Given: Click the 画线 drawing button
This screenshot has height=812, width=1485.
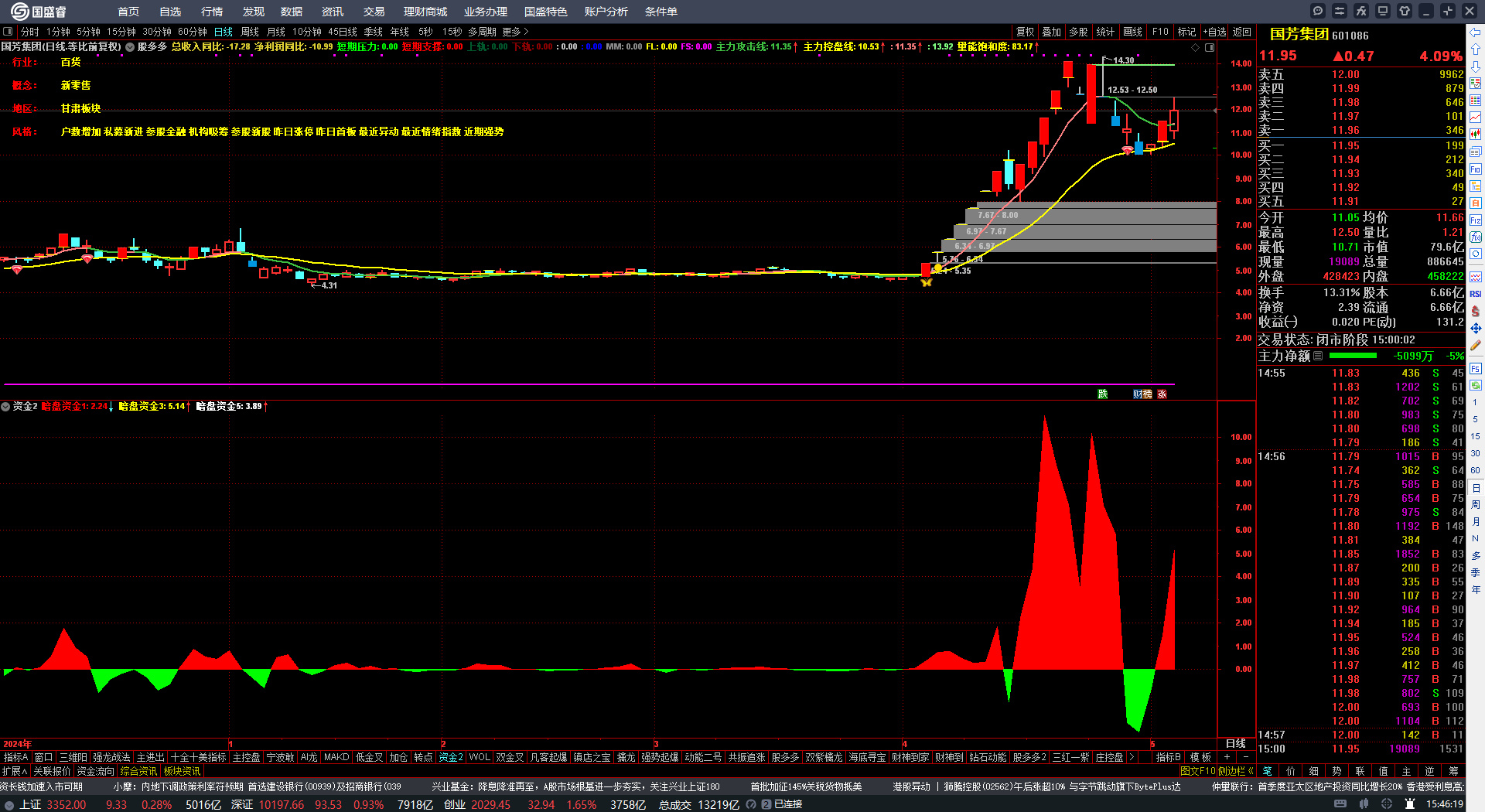Looking at the screenshot, I should pos(1133,32).
